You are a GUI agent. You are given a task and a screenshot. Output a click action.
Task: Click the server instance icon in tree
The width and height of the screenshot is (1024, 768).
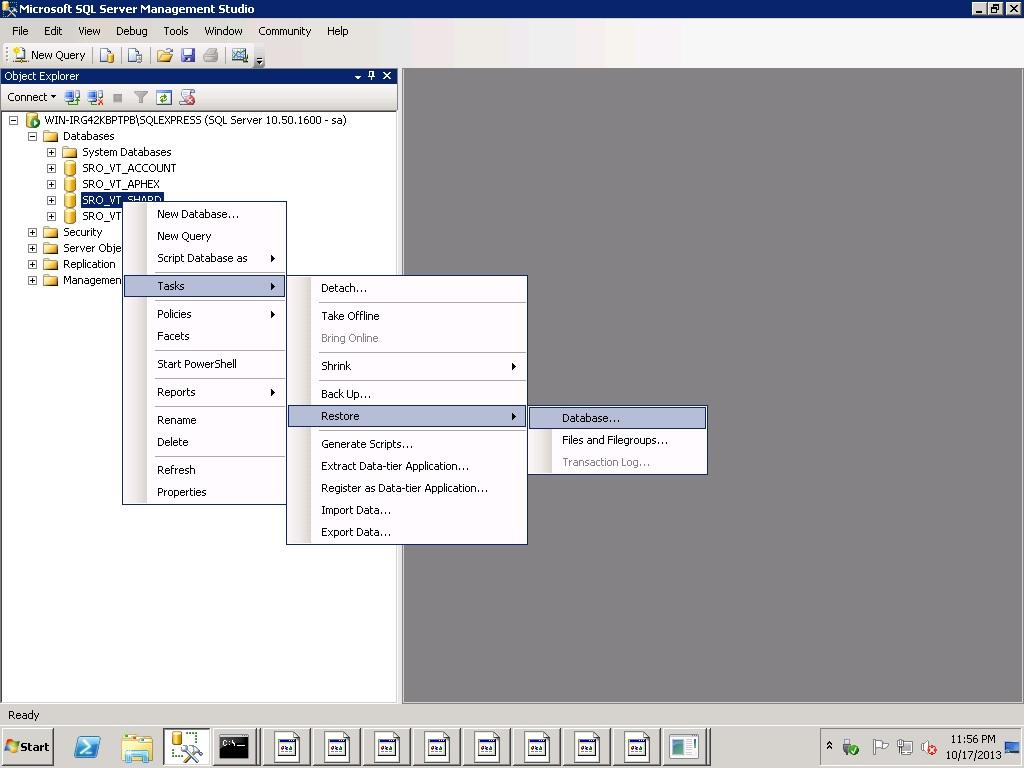tap(33, 120)
